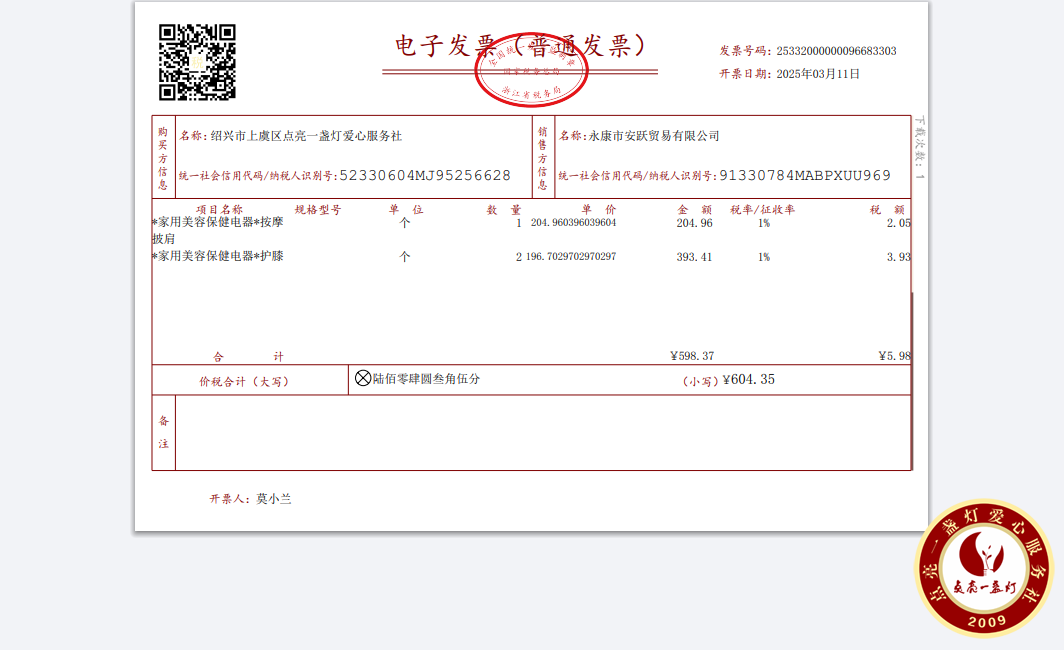Click the 下载次数: 1 side label

[x=919, y=147]
